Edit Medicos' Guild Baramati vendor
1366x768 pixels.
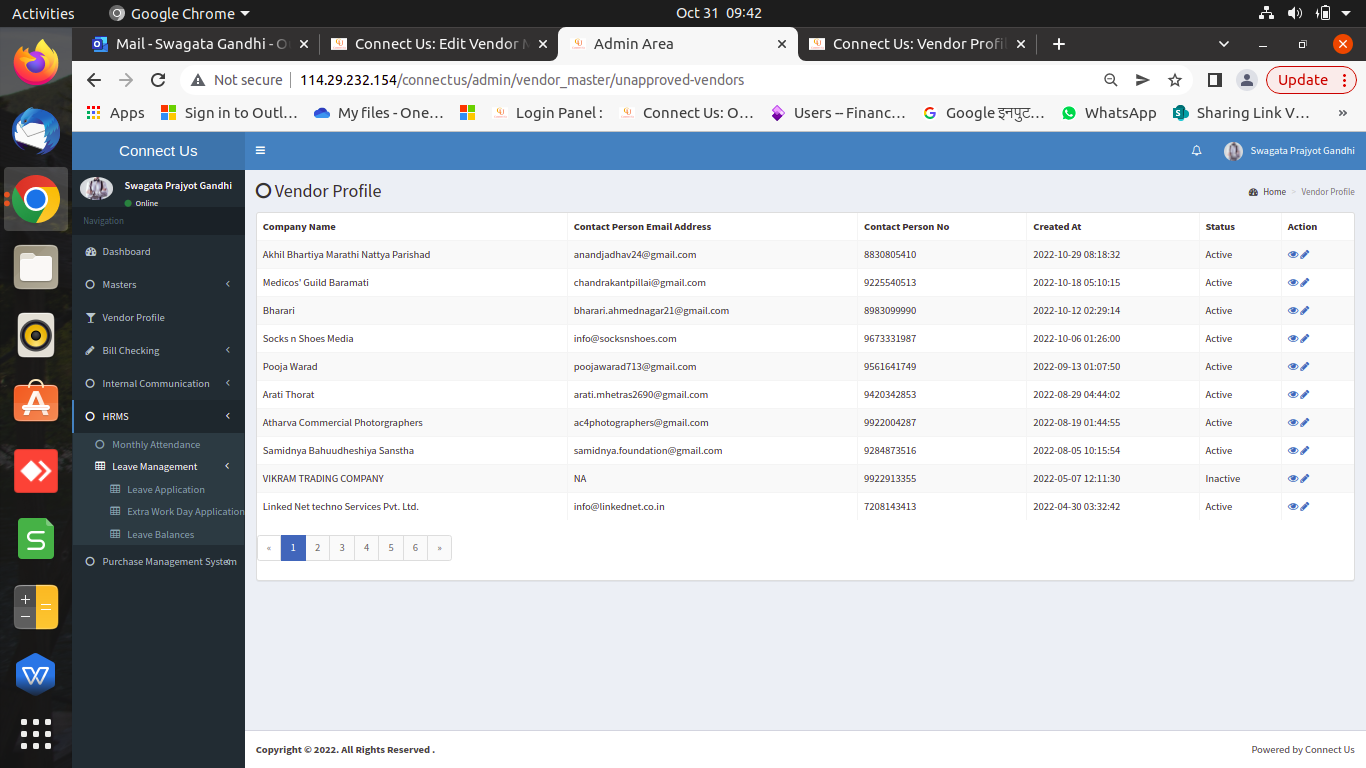click(1305, 283)
